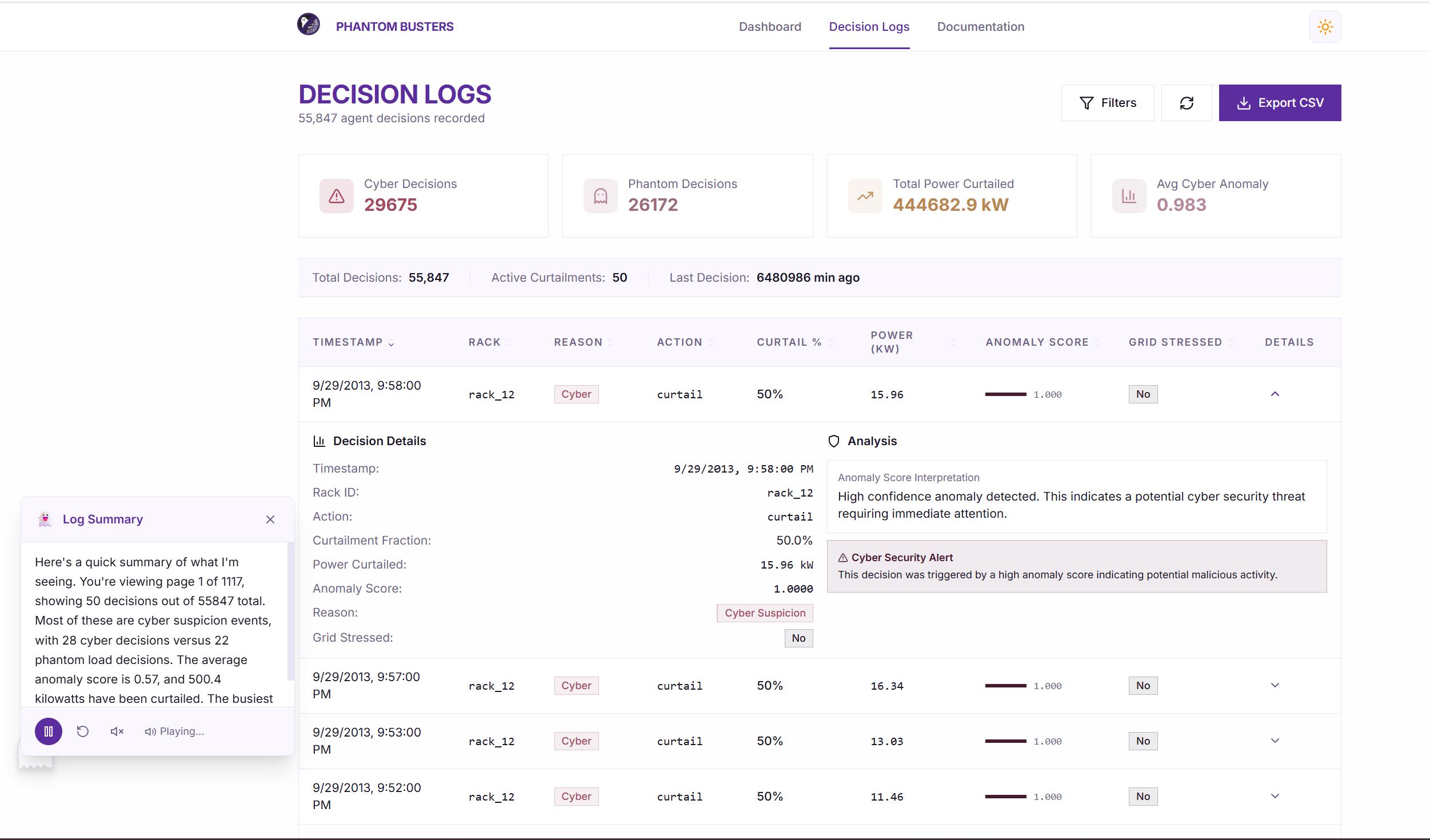Collapse the expanded 9:58:00 PM row details
The image size is (1430, 840).
pyautogui.click(x=1275, y=394)
